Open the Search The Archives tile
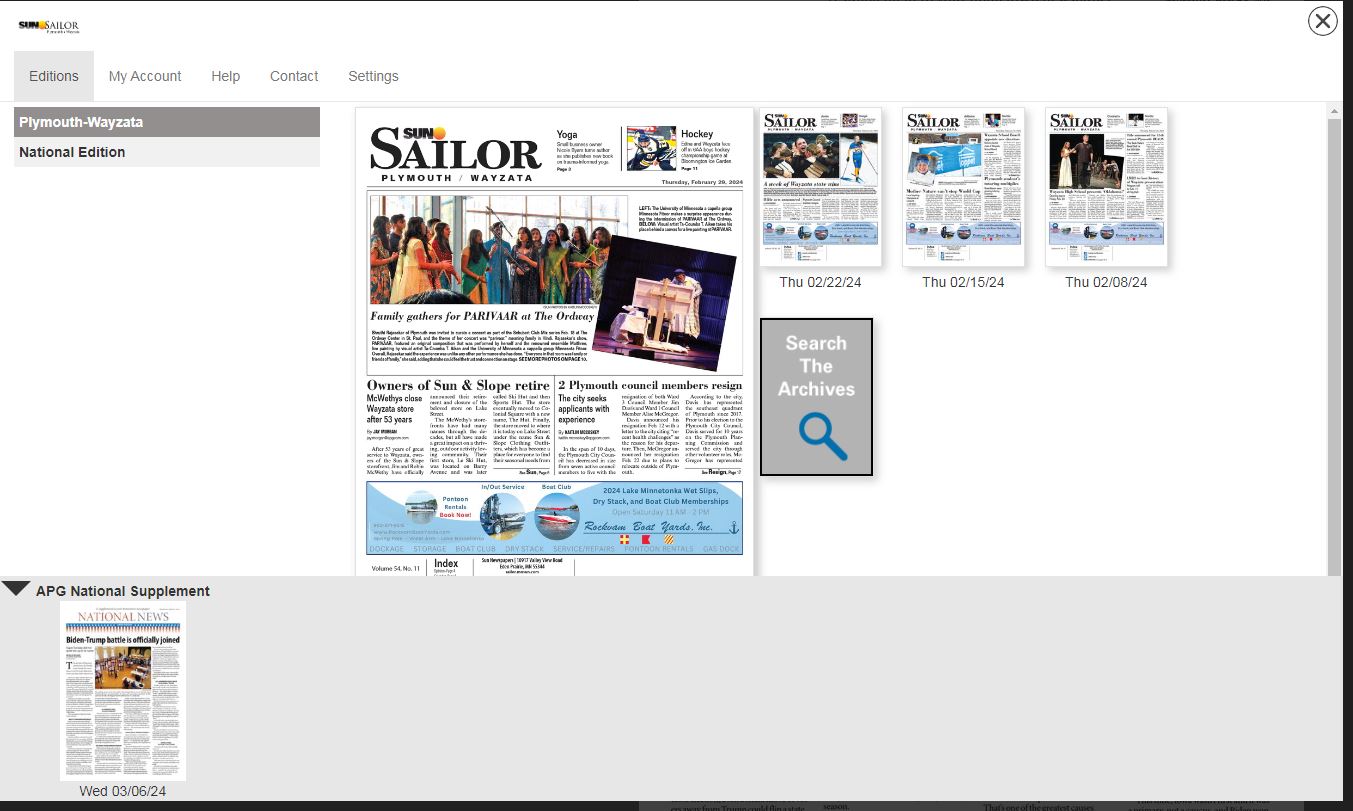Screen dimensions: 1353x811 pyautogui.click(x=816, y=397)
